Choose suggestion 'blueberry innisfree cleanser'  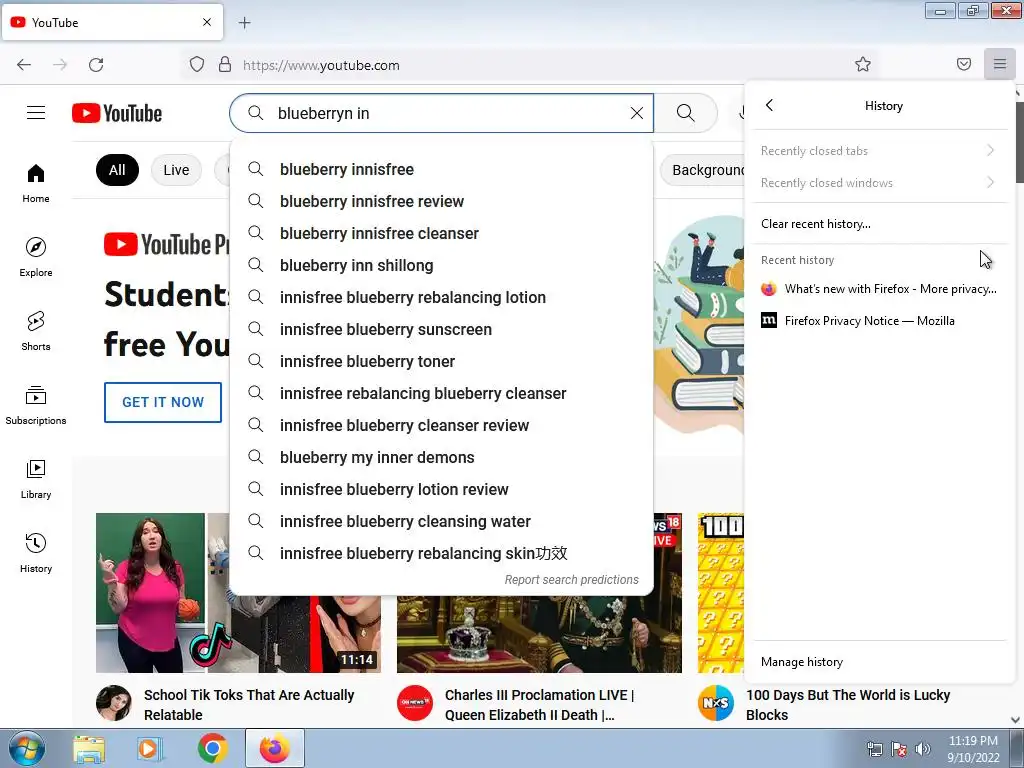tap(441, 233)
